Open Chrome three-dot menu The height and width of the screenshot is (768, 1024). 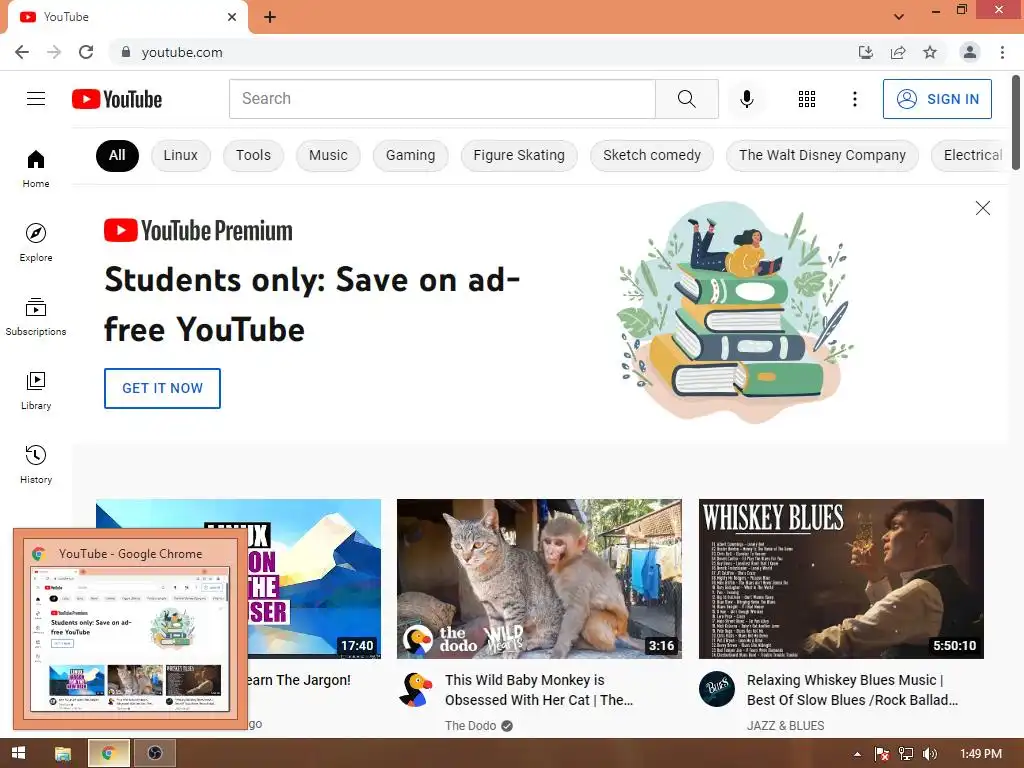(x=1002, y=52)
